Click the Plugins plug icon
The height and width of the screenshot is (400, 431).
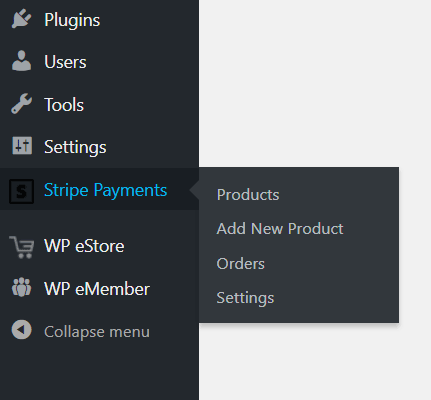(x=22, y=19)
